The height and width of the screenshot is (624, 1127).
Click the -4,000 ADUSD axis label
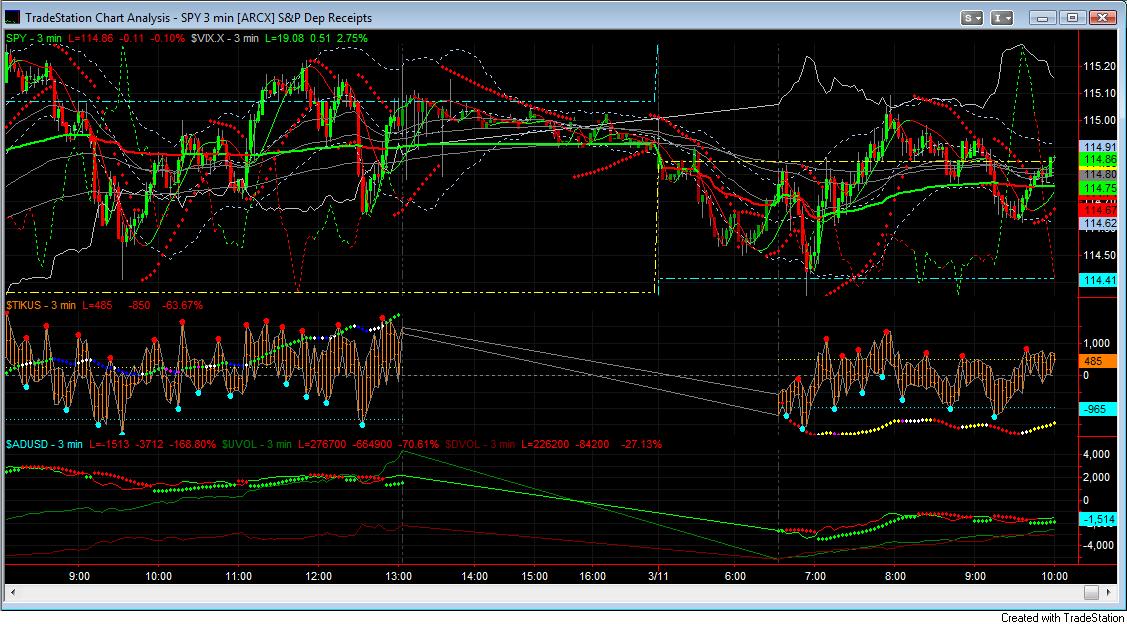pos(1097,545)
